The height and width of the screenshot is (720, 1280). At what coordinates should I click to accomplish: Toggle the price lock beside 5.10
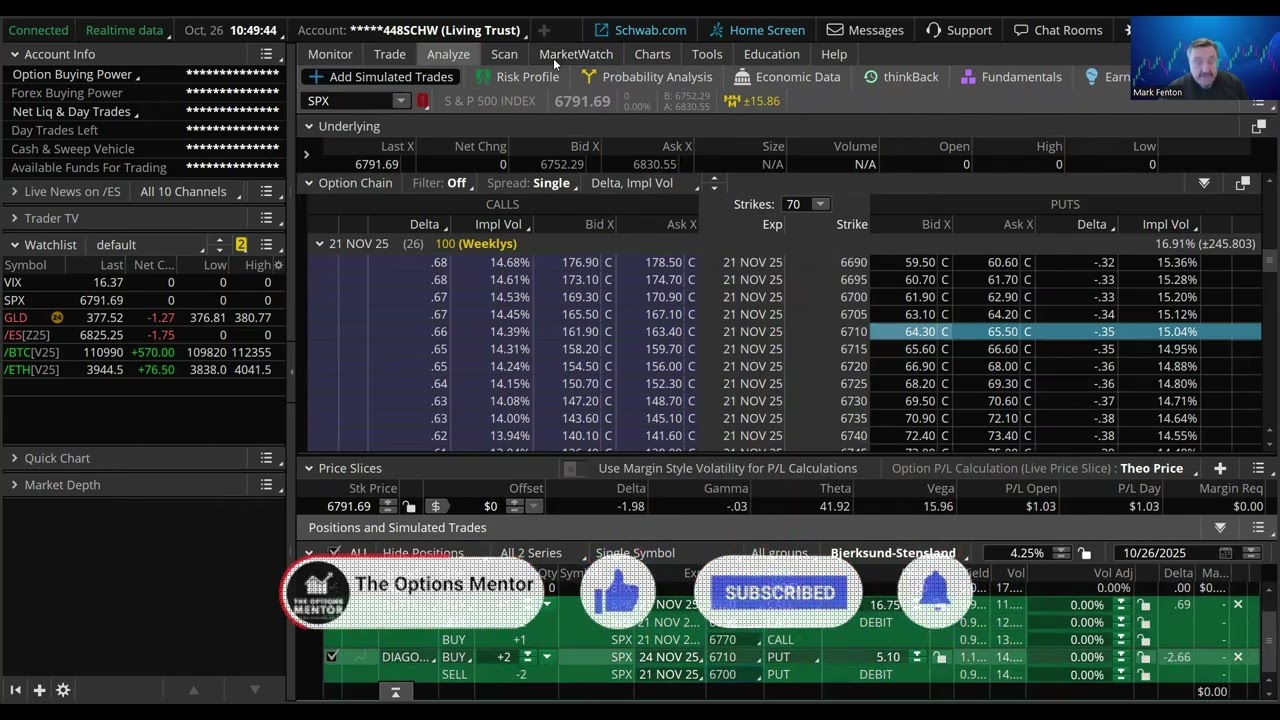point(940,657)
